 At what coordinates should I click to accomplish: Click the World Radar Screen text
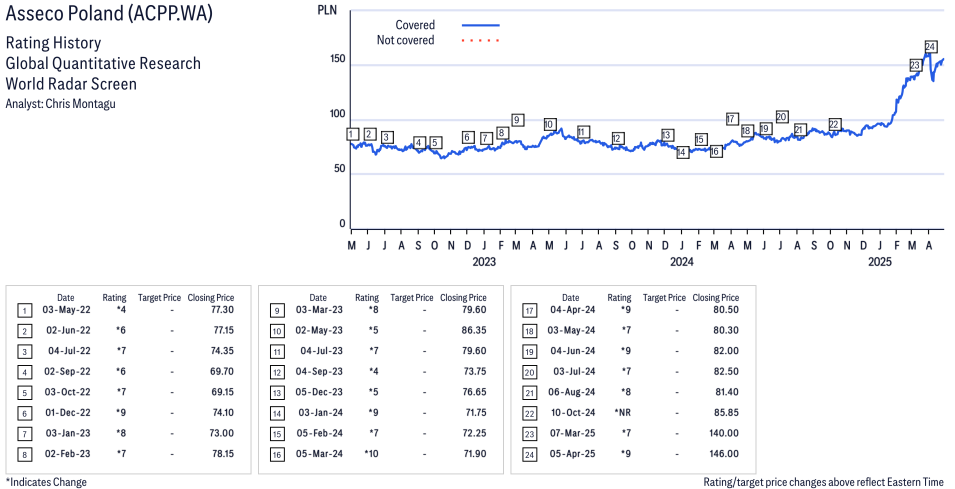tap(71, 83)
